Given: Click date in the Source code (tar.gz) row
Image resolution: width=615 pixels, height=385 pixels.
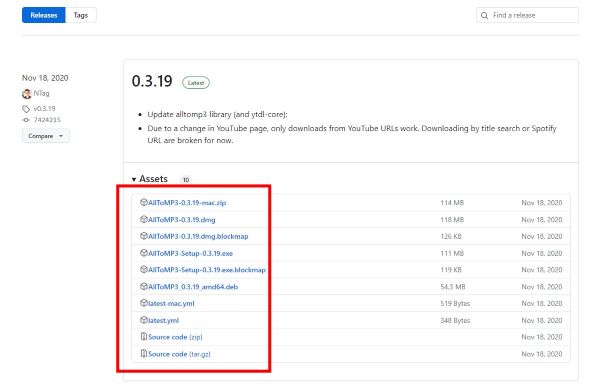Looking at the screenshot, I should tap(542, 354).
